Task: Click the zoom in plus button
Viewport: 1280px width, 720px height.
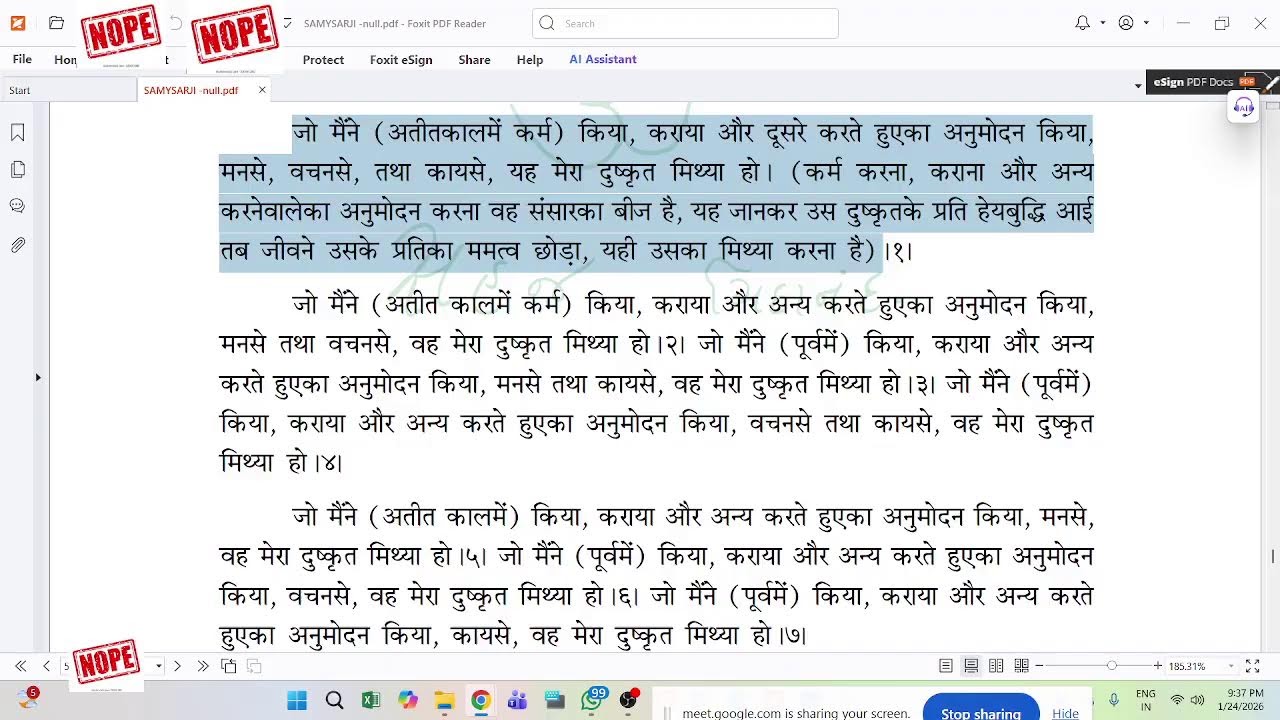Action: (x=1158, y=666)
